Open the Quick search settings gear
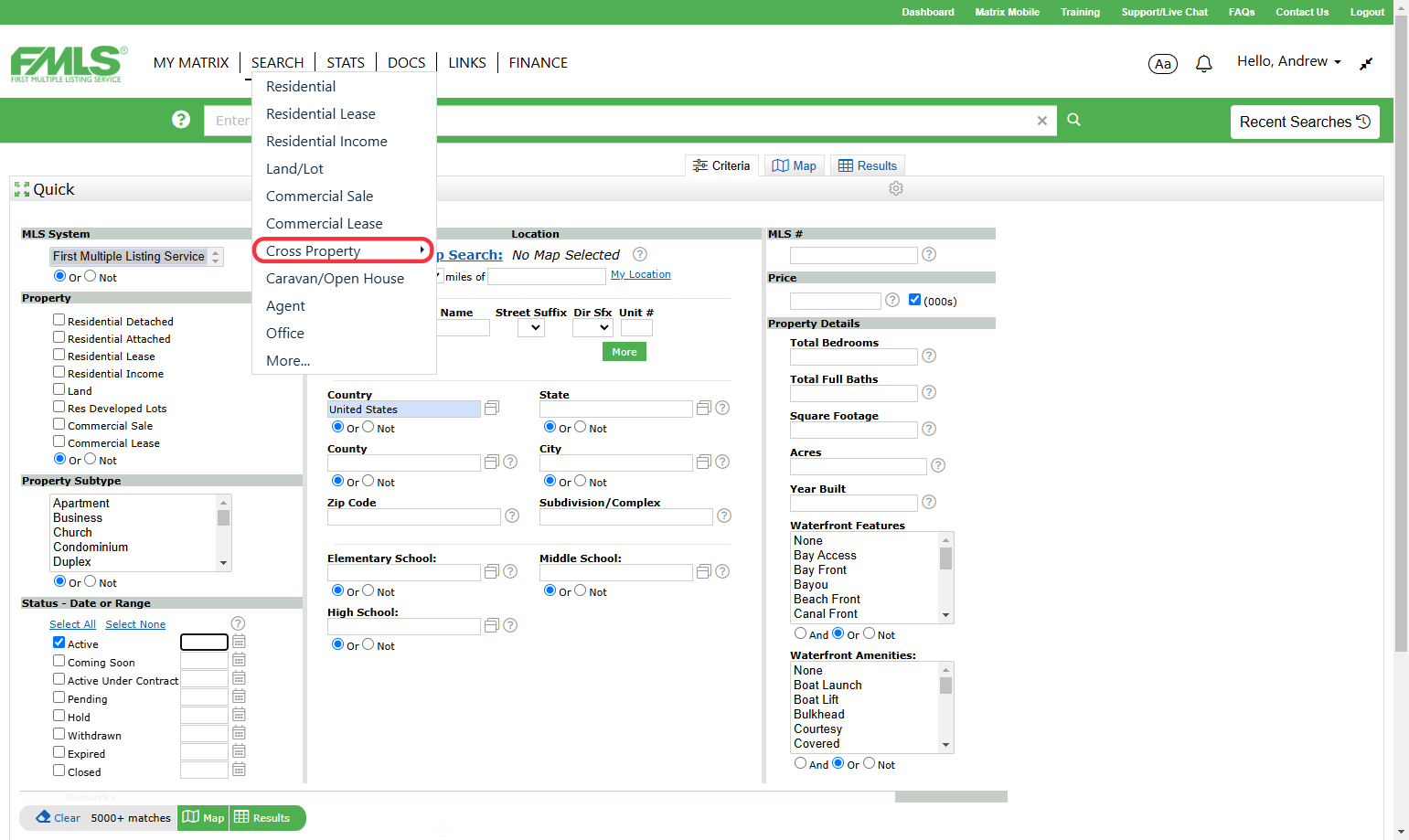 896,188
